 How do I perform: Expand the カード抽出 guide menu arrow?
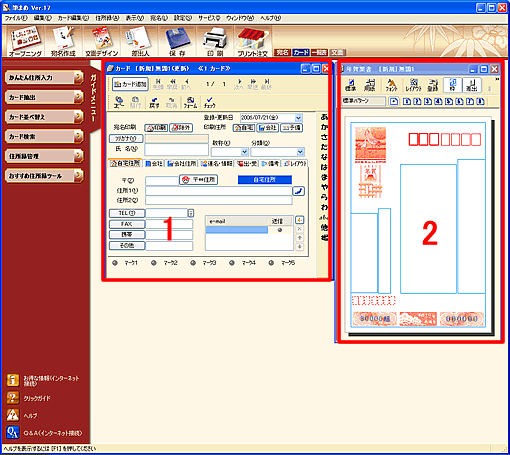coord(79,97)
